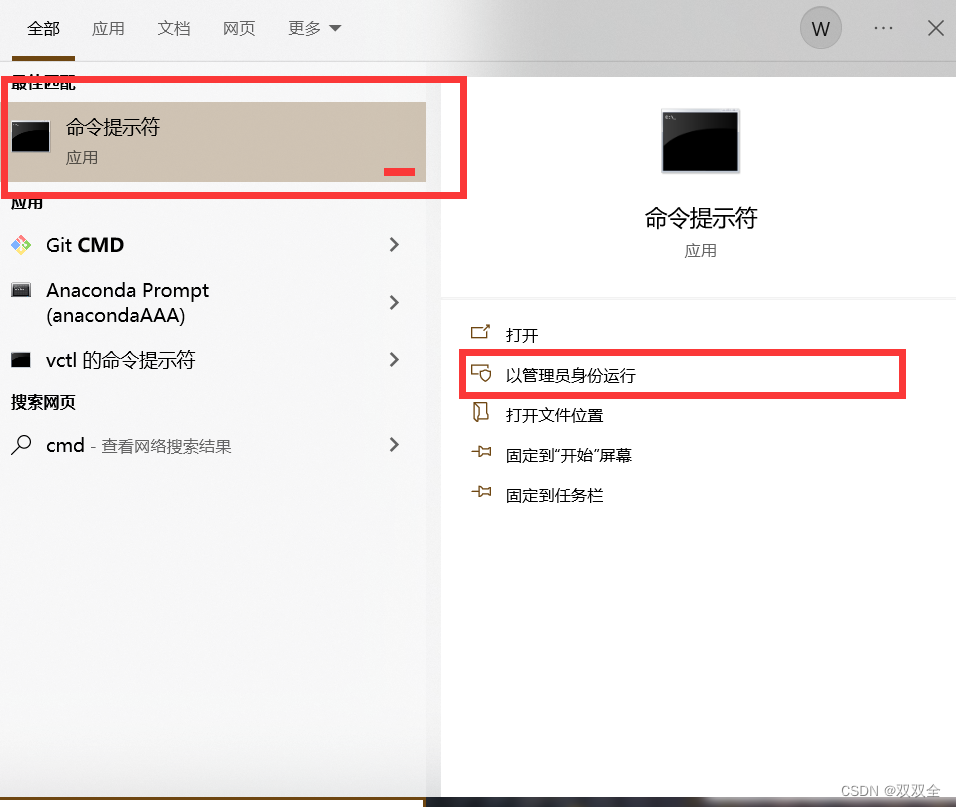This screenshot has width=956, height=807.
Task: Switch to the 网页 tab
Action: coord(239,29)
